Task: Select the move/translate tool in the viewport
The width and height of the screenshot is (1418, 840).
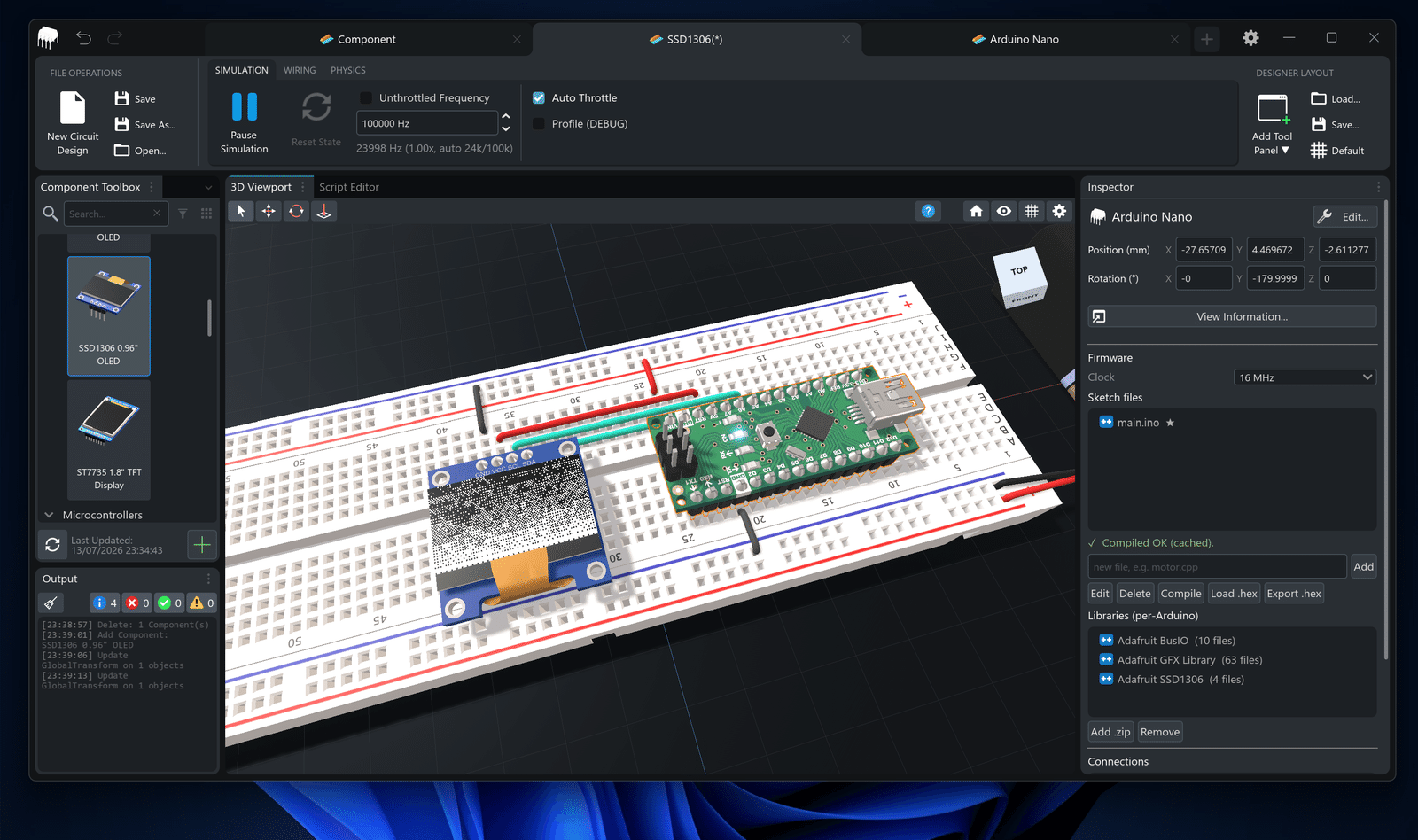Action: pyautogui.click(x=269, y=211)
